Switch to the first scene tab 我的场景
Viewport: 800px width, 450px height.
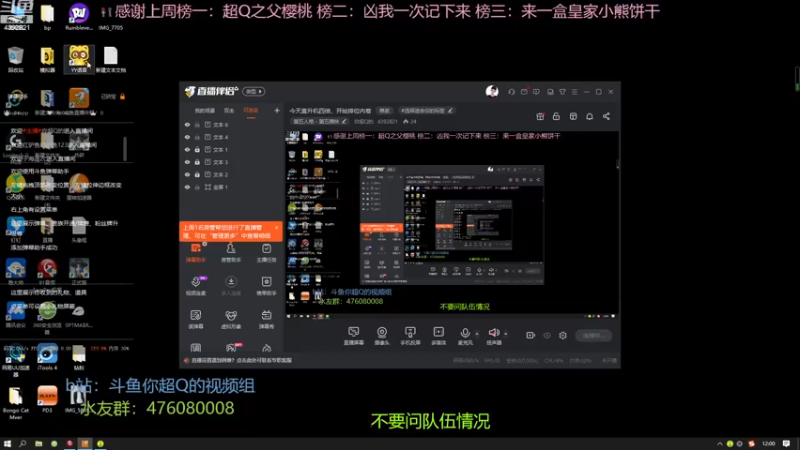pyautogui.click(x=205, y=110)
